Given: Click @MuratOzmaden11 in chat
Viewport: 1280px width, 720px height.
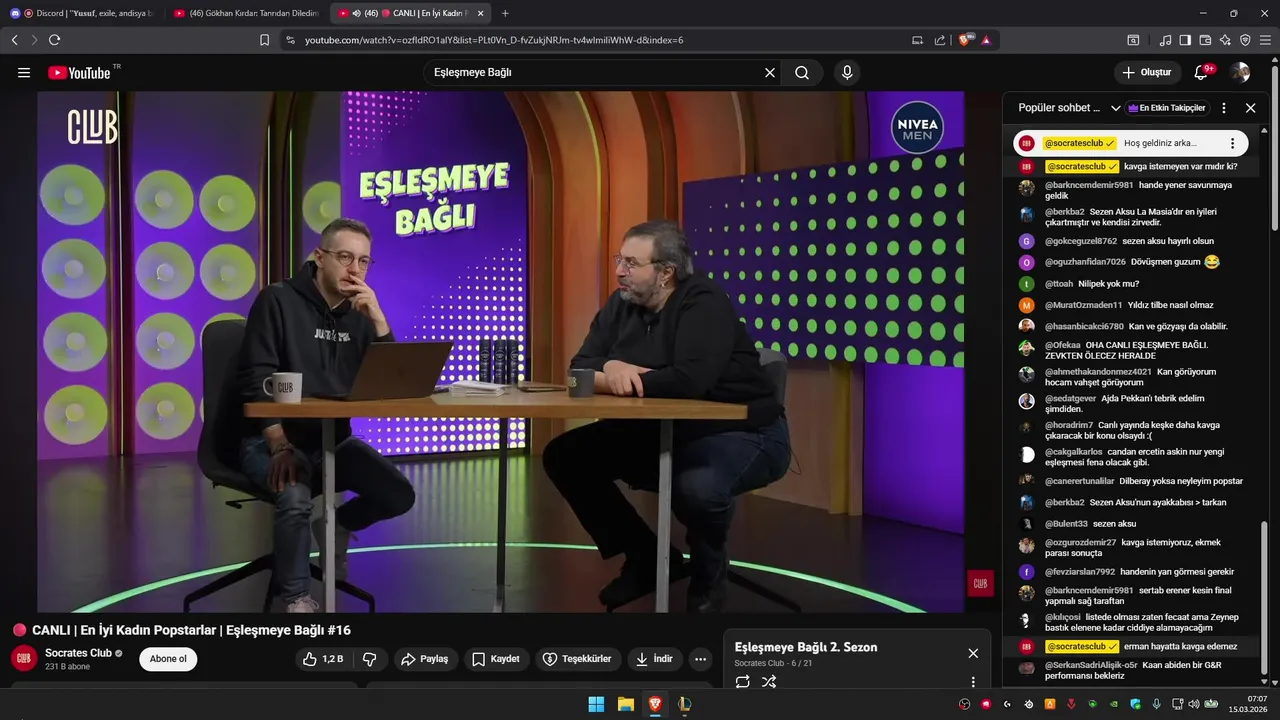Looking at the screenshot, I should (x=1083, y=305).
